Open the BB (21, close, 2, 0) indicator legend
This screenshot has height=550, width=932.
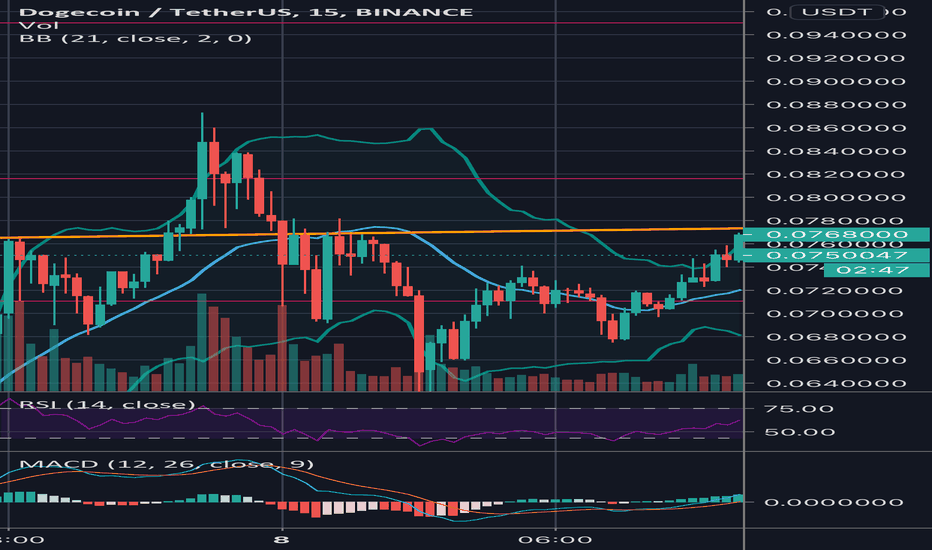coord(136,39)
